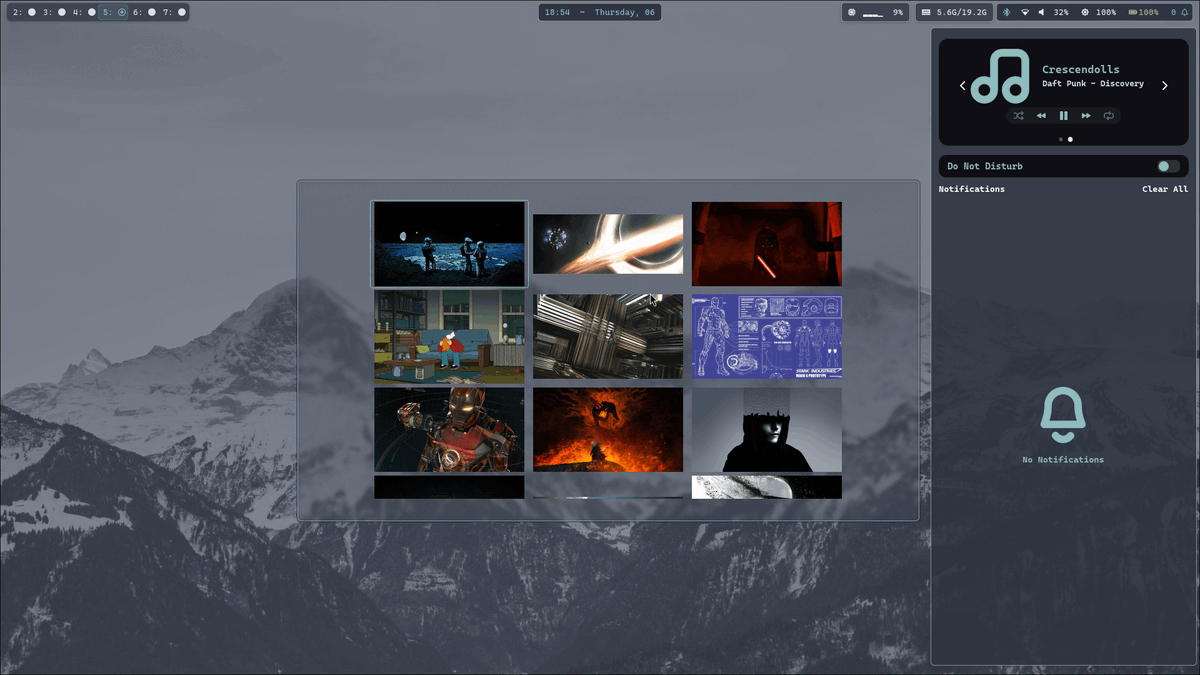Go to the previous player with left chevron

[963, 86]
